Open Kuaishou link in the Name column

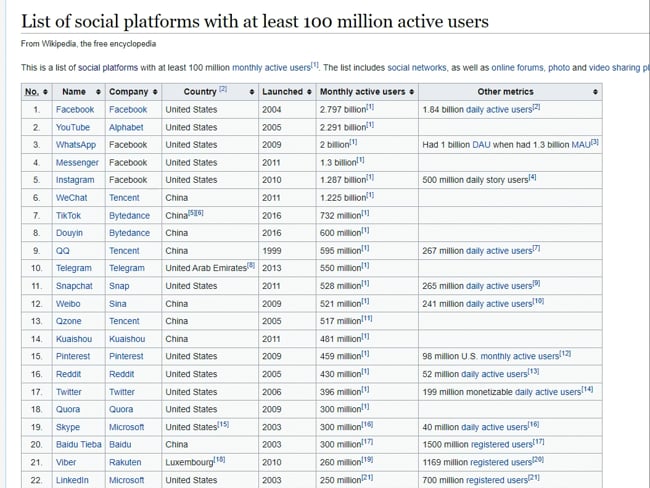coord(74,339)
